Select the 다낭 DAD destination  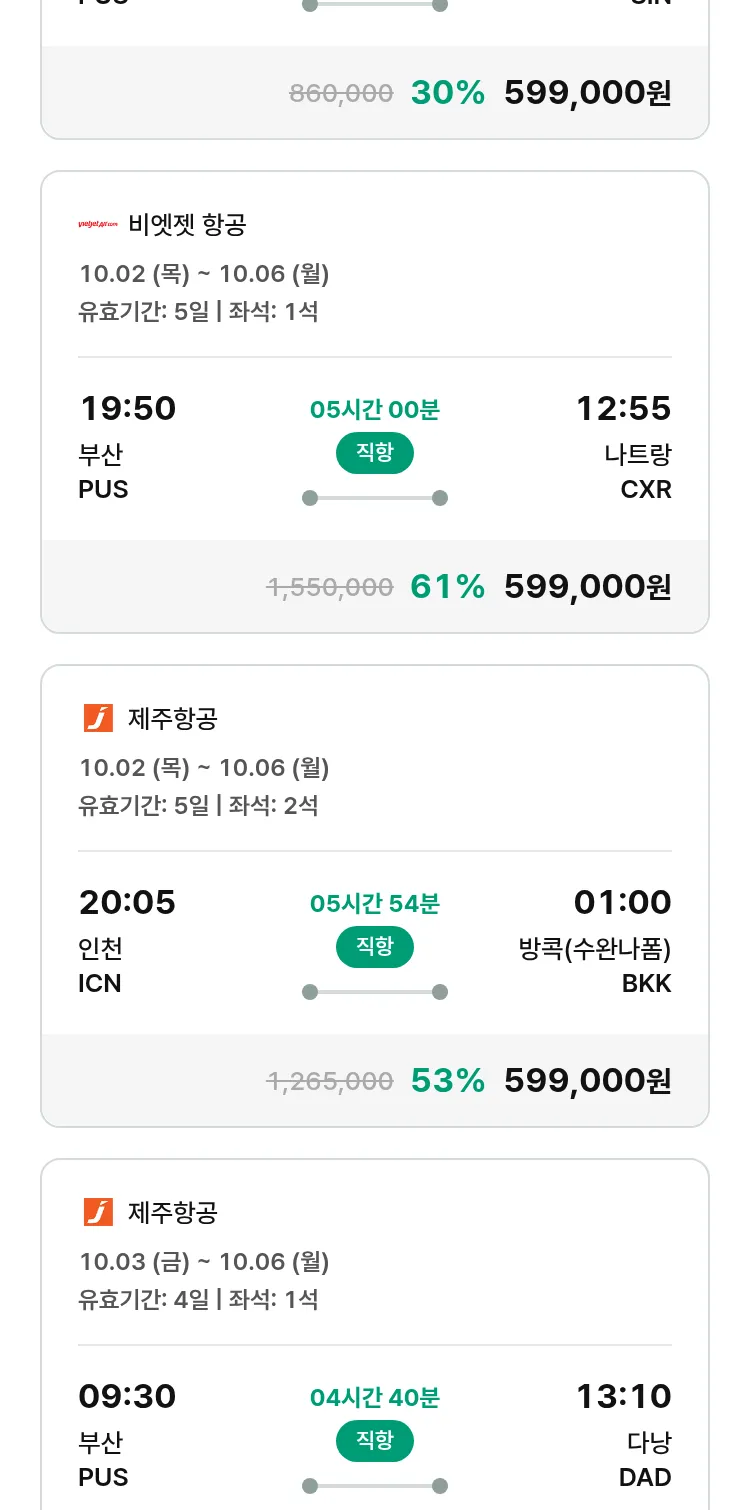[x=648, y=1459]
